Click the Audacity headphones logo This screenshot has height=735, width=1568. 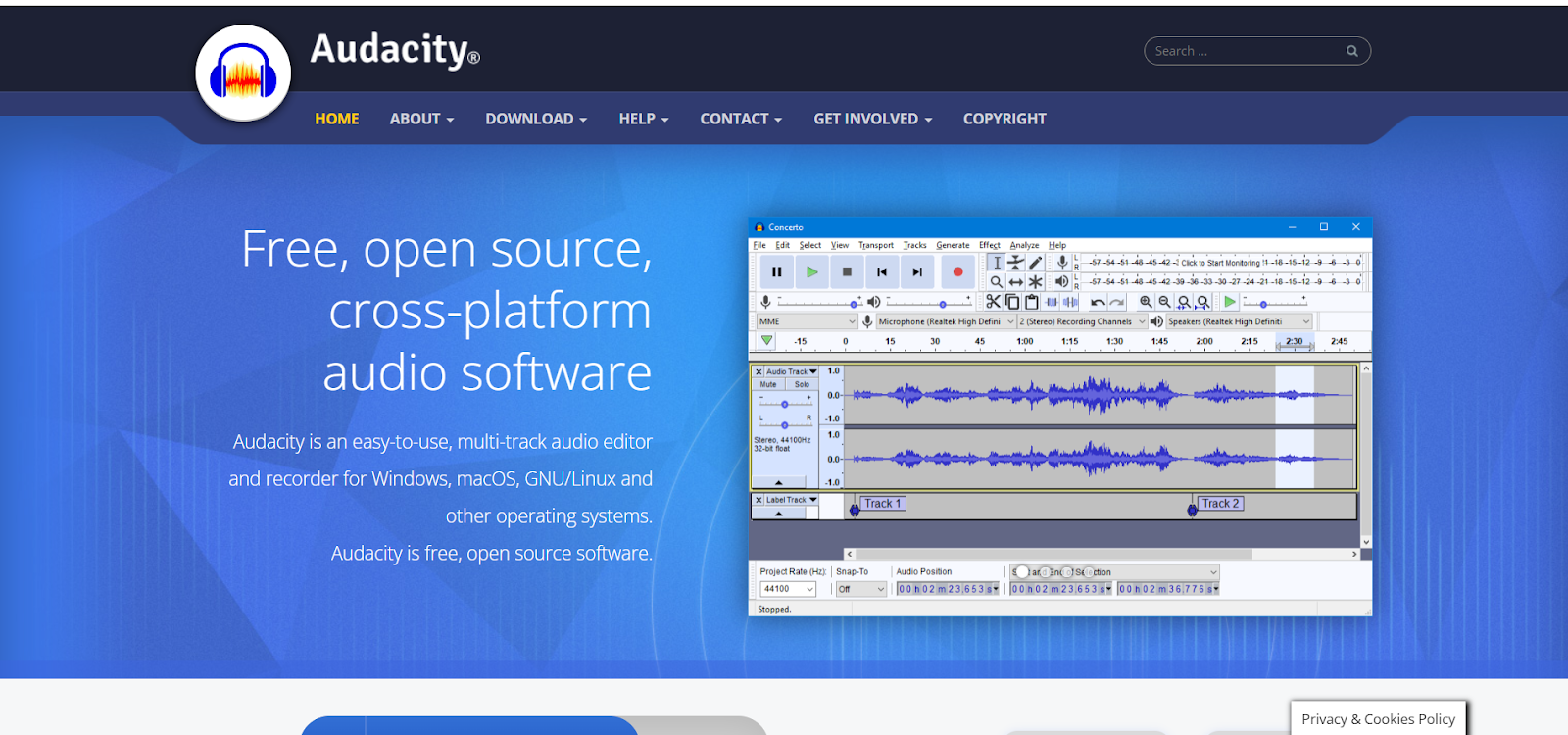243,73
